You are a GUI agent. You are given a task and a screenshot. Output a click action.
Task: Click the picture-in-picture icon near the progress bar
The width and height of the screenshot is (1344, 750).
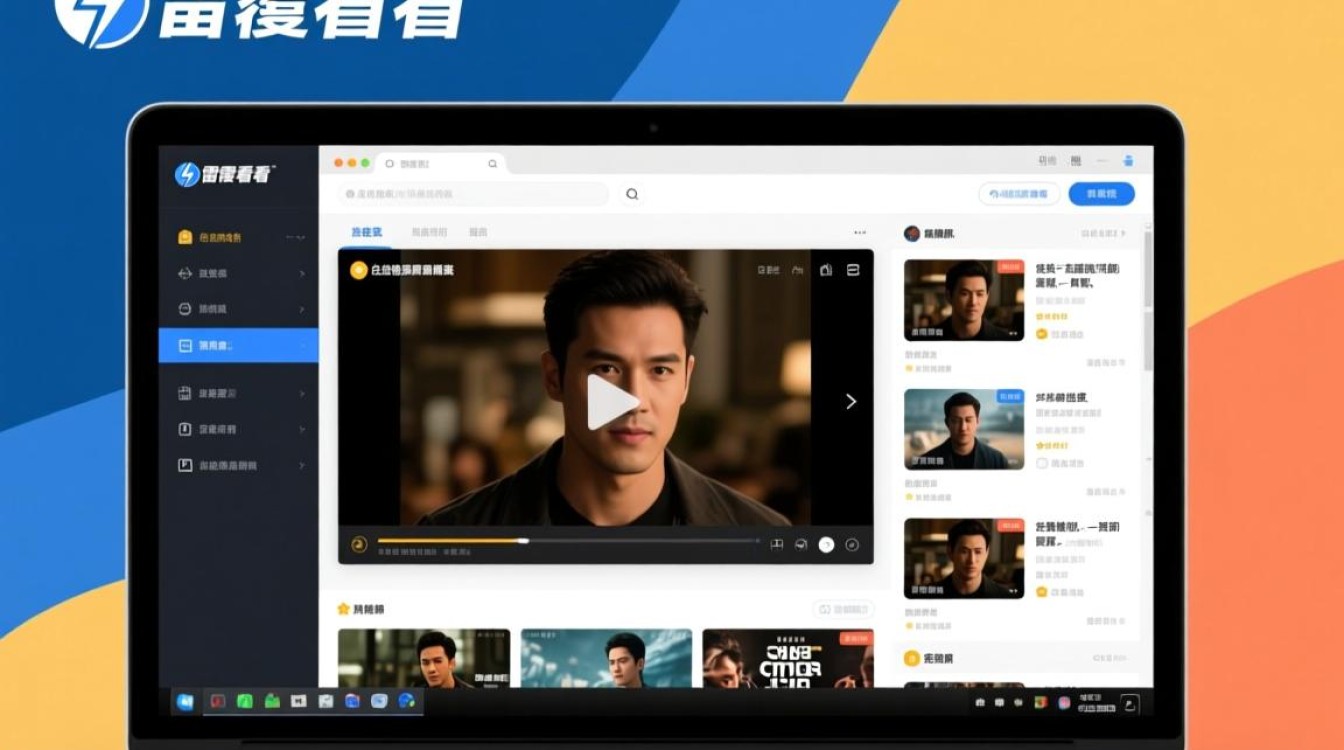778,542
